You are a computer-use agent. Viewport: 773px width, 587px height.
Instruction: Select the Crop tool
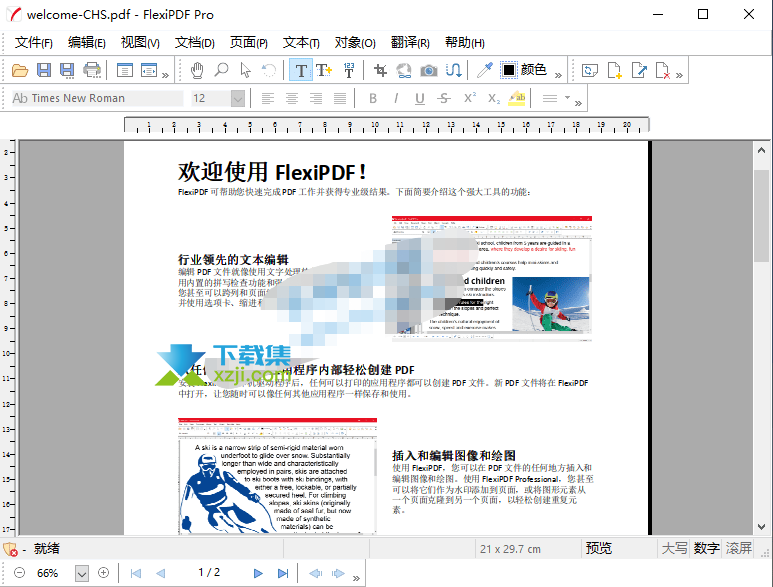[380, 70]
